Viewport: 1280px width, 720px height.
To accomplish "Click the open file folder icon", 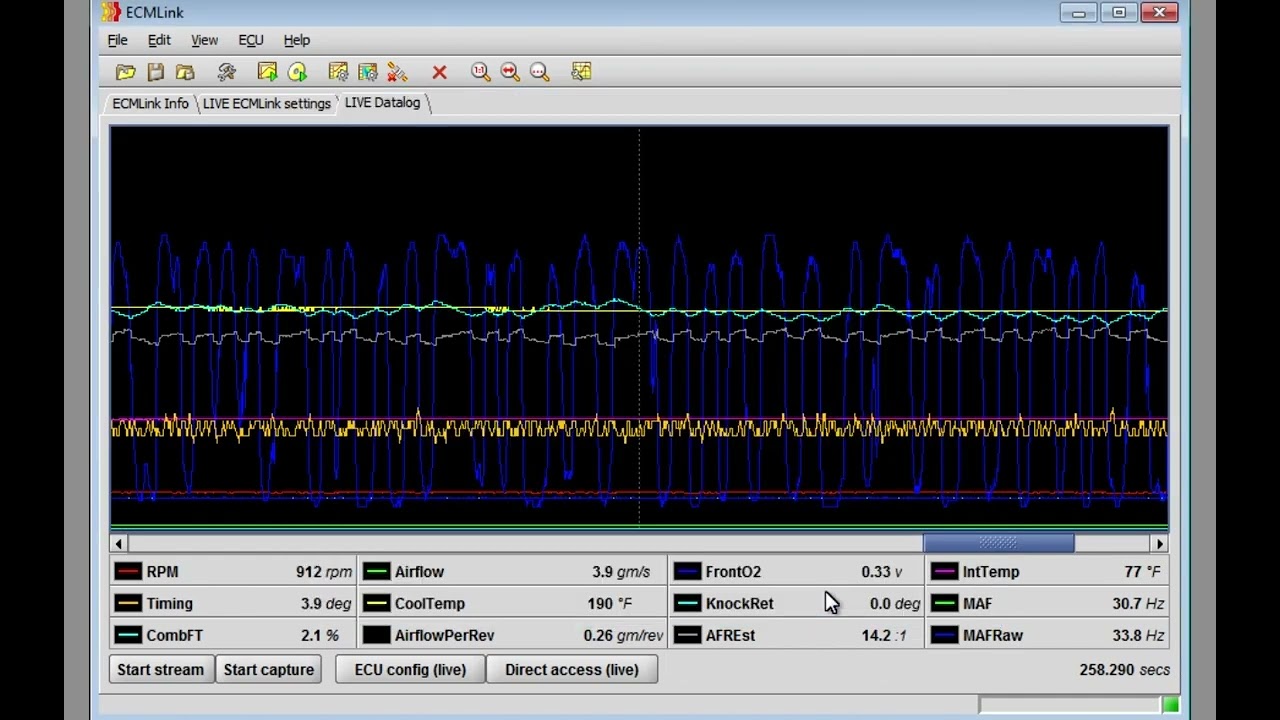I will pos(125,72).
